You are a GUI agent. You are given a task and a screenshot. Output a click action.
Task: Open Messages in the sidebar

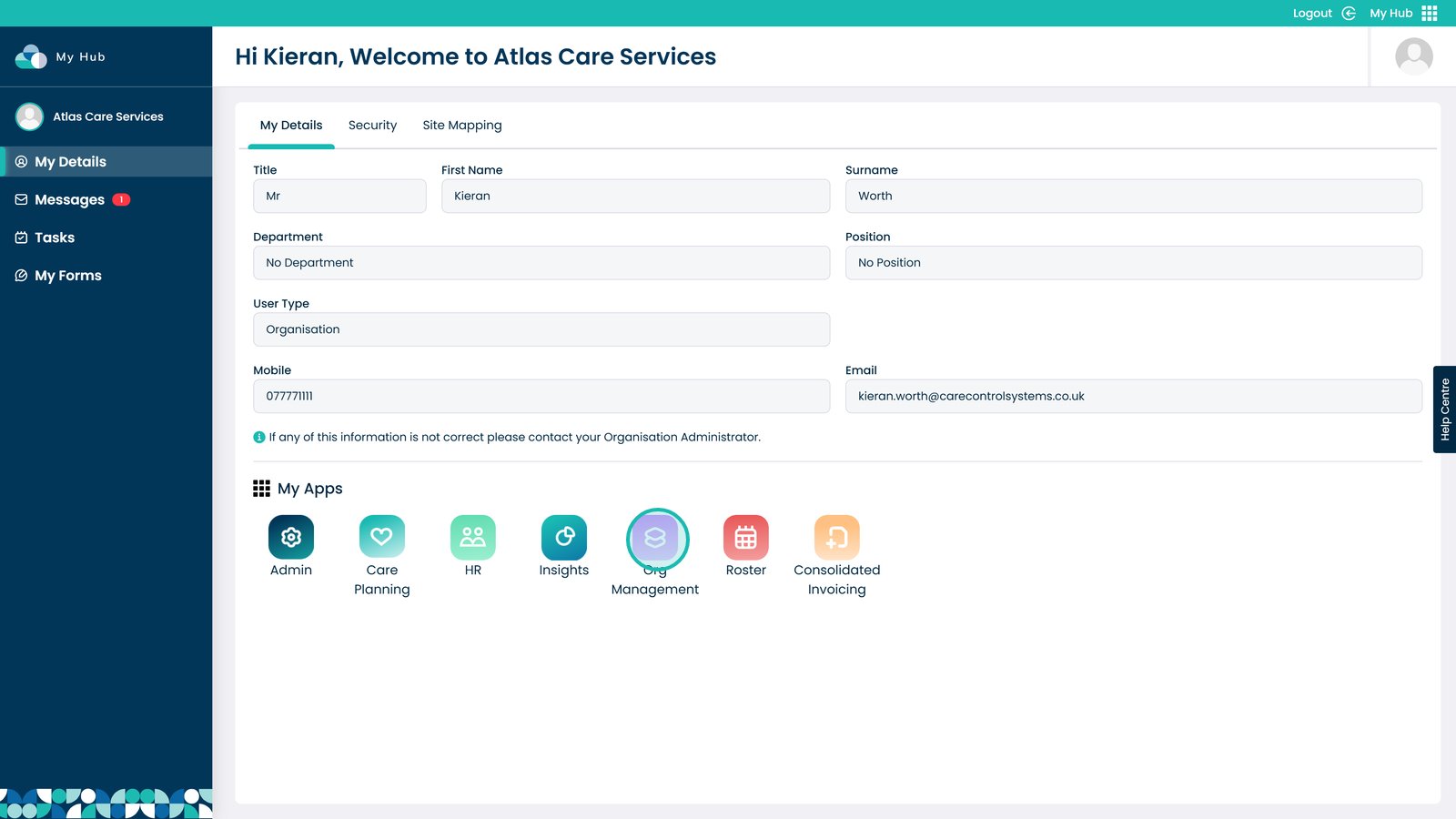[70, 200]
